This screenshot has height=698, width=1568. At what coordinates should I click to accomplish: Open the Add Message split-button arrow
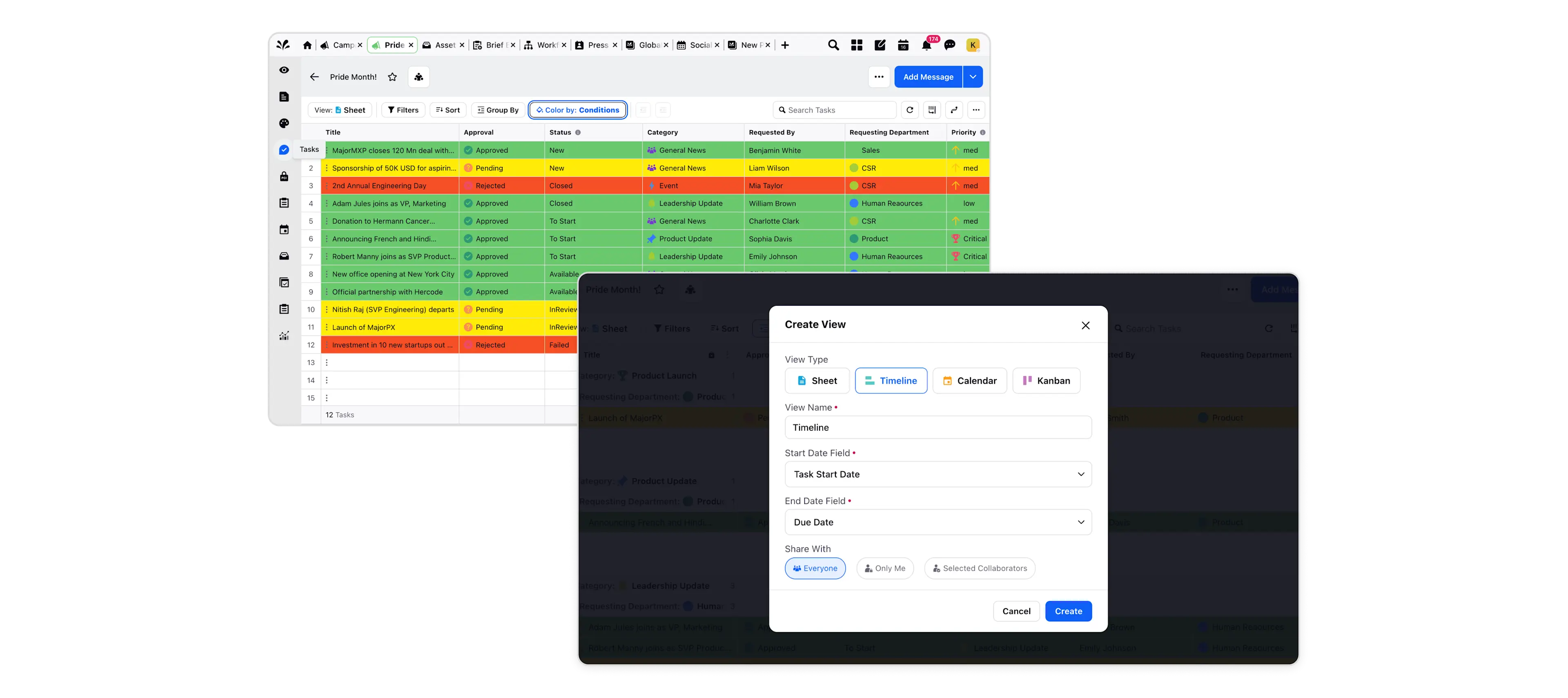(973, 77)
